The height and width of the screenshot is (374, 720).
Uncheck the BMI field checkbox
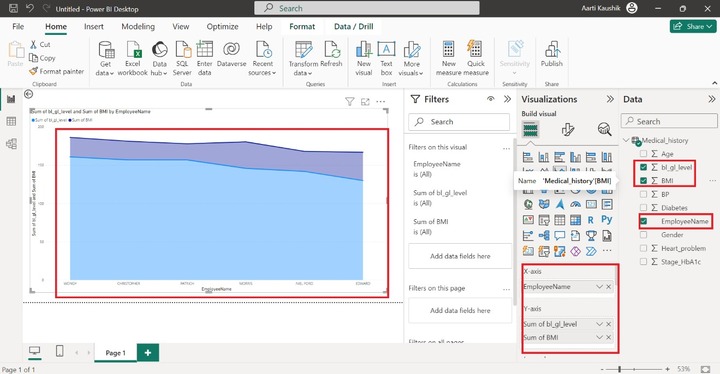(x=643, y=181)
